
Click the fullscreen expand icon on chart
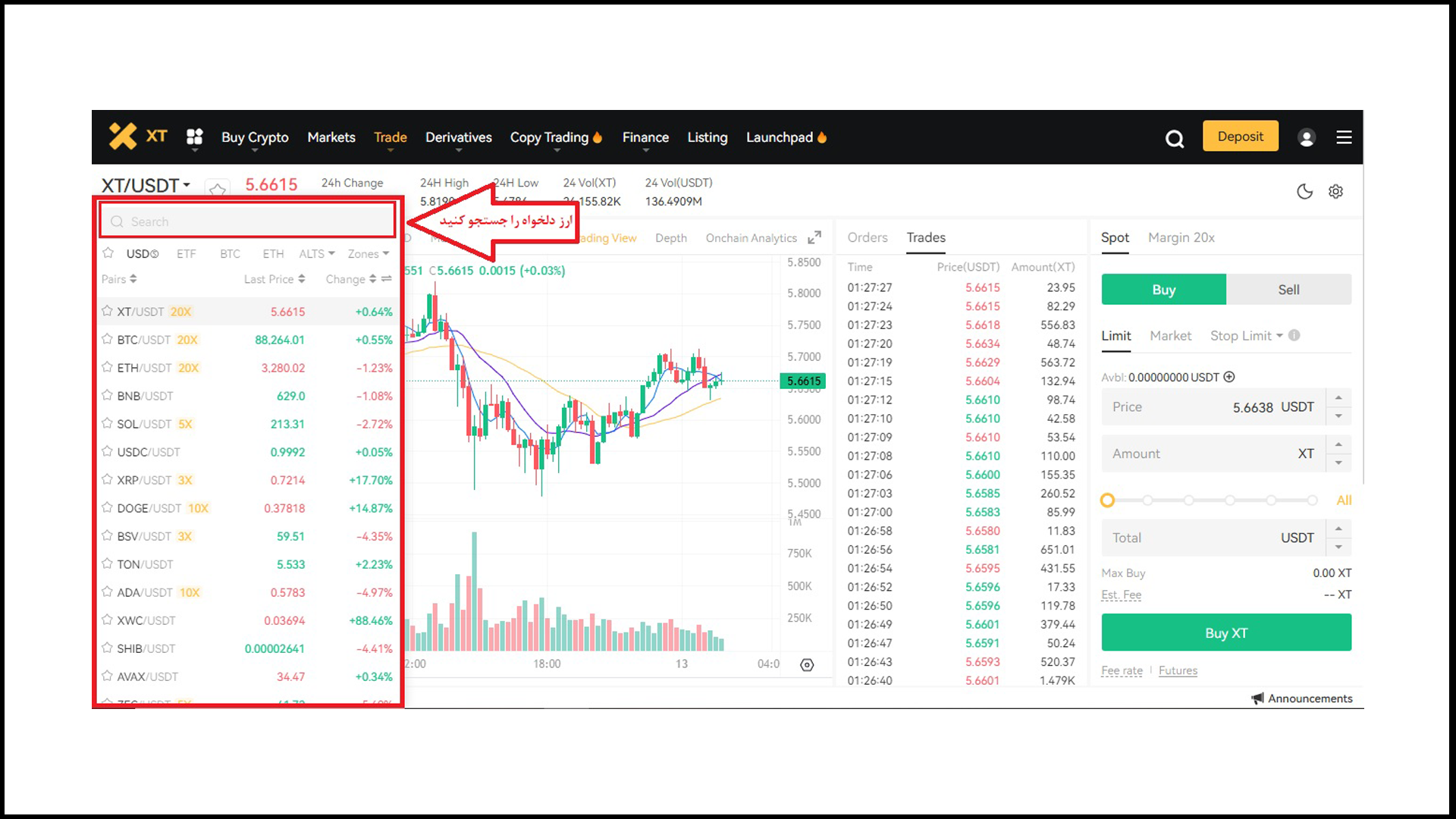815,238
